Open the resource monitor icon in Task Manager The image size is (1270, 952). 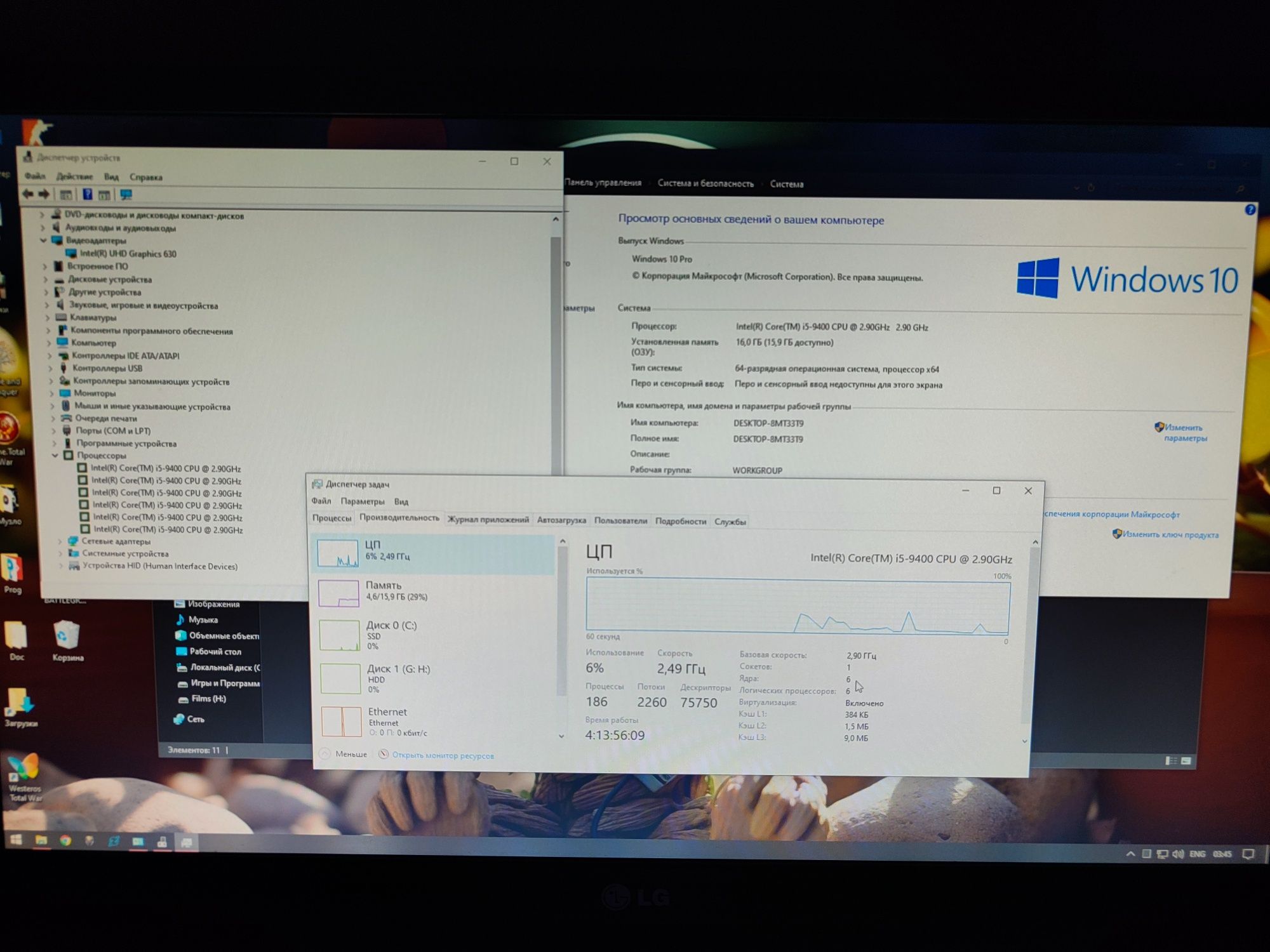pos(384,754)
